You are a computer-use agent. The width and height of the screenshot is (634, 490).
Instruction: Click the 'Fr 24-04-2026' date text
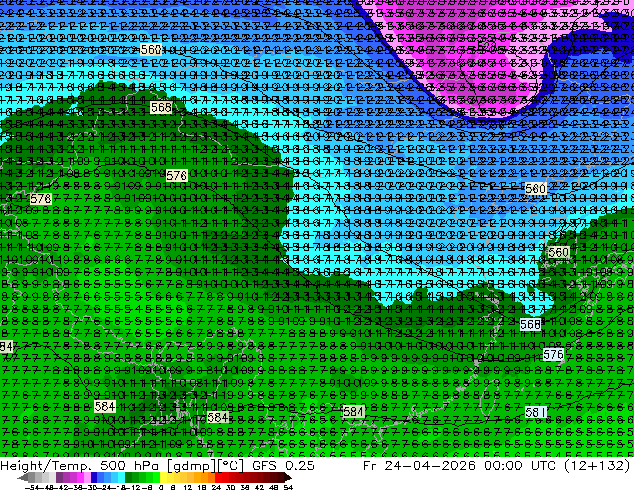coord(419,465)
